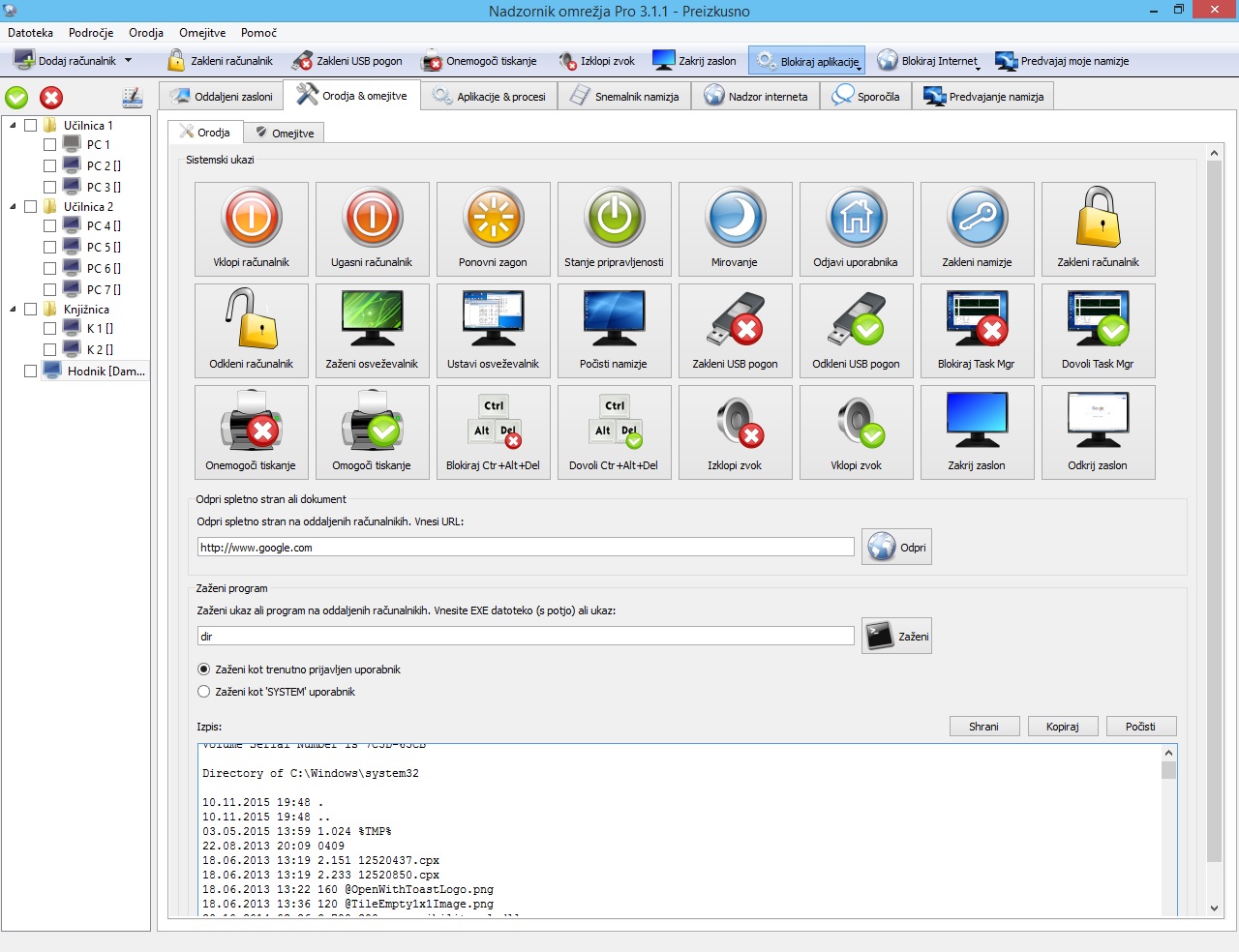1239x952 pixels.
Task: Click into the URL input field
Action: pyautogui.click(x=525, y=548)
